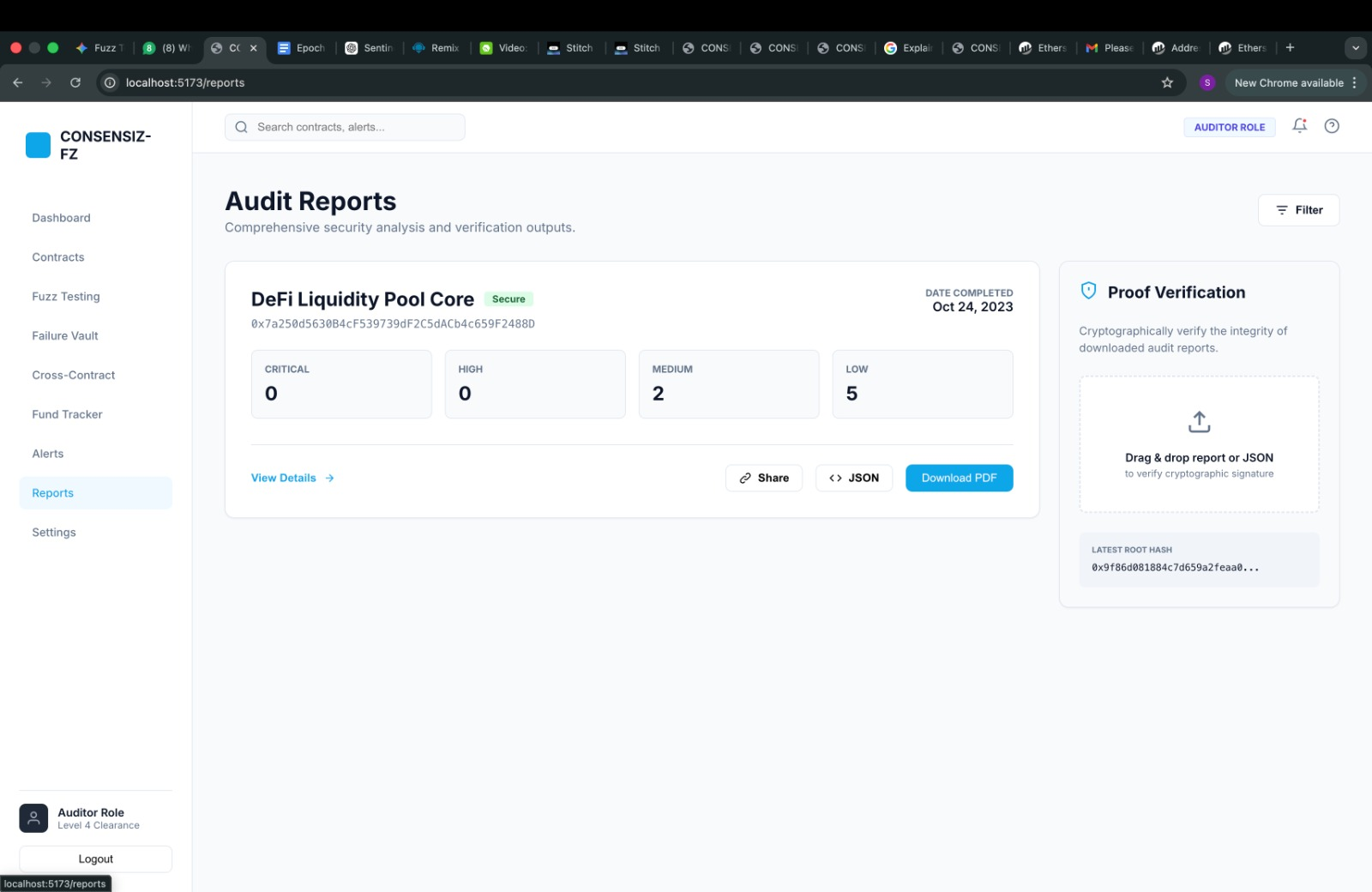Click Download PDF button

(959, 478)
